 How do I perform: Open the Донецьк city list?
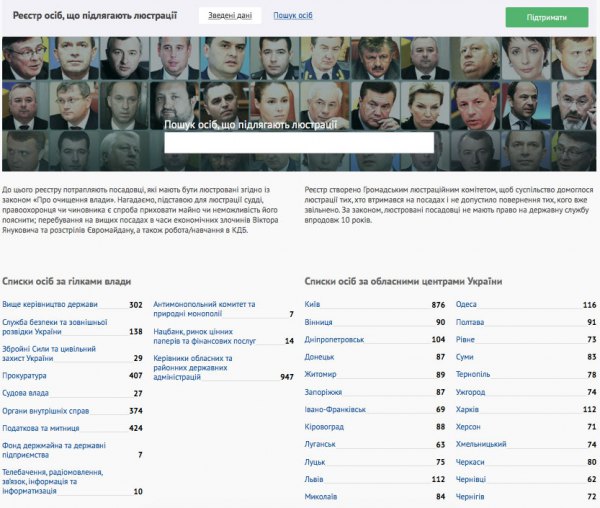319,357
